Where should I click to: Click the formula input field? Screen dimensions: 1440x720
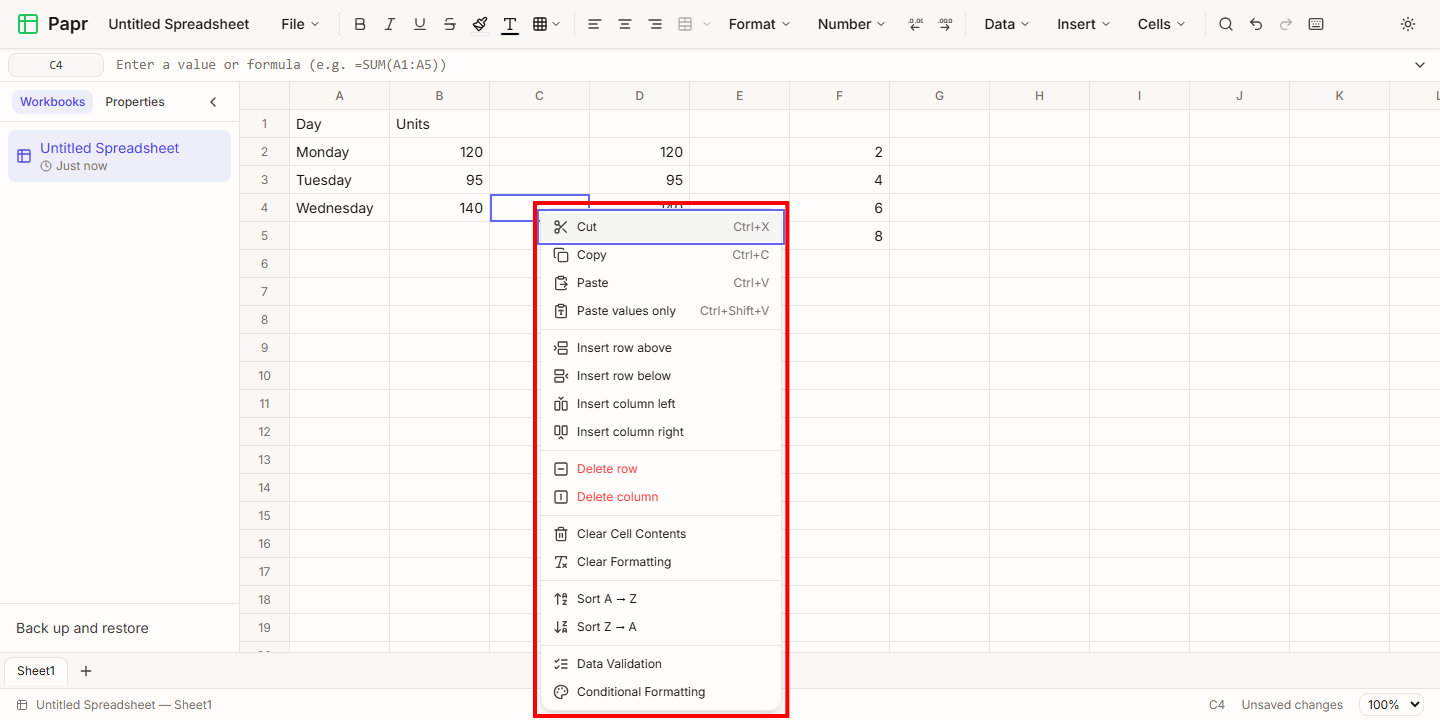pos(755,65)
